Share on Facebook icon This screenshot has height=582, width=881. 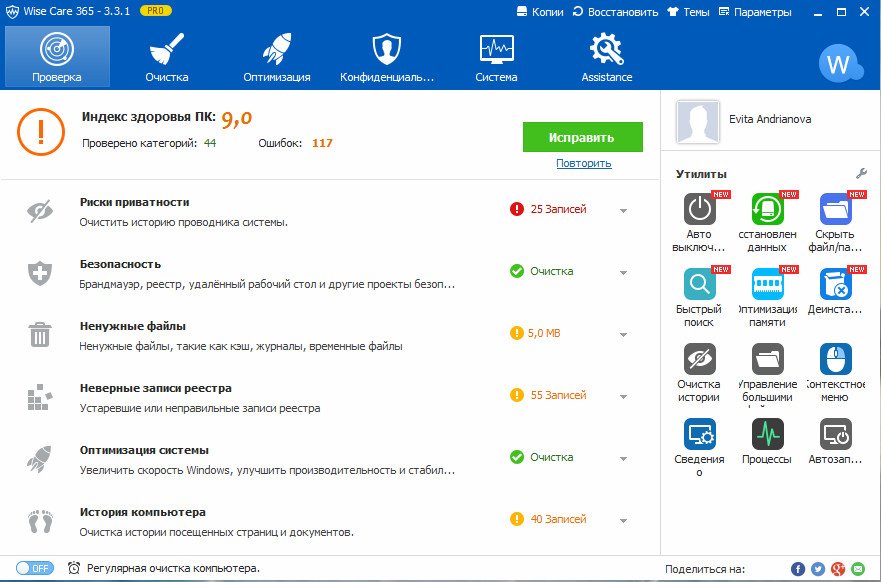(798, 569)
